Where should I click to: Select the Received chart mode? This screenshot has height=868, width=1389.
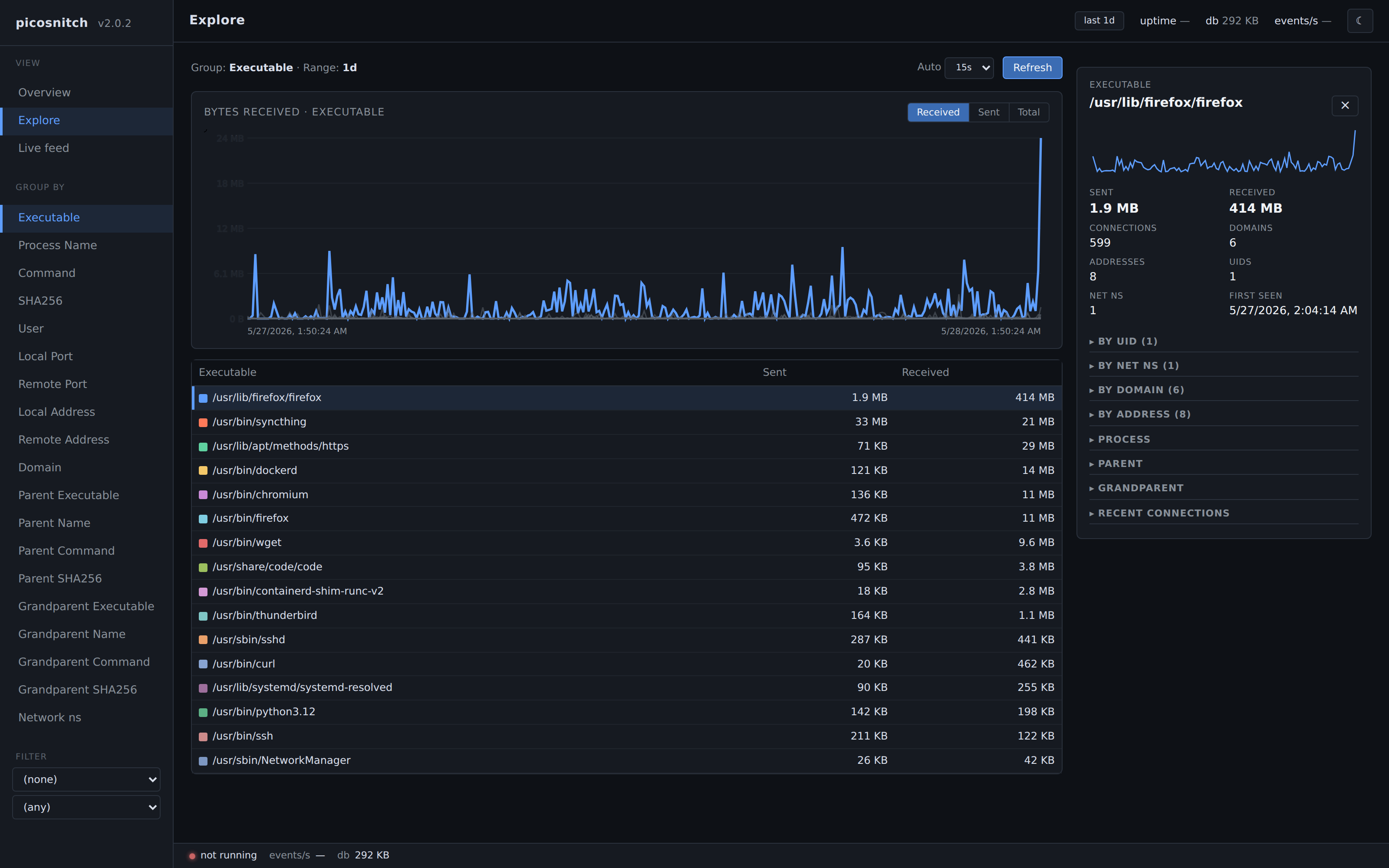[x=938, y=112]
